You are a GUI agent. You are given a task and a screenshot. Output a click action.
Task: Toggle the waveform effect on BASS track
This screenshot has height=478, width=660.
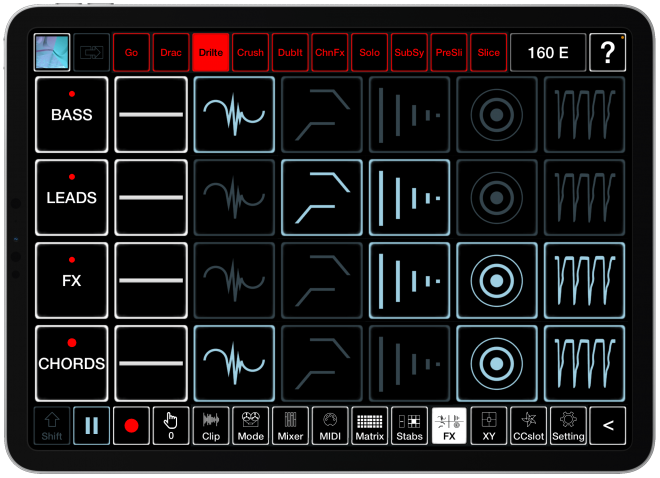233,115
